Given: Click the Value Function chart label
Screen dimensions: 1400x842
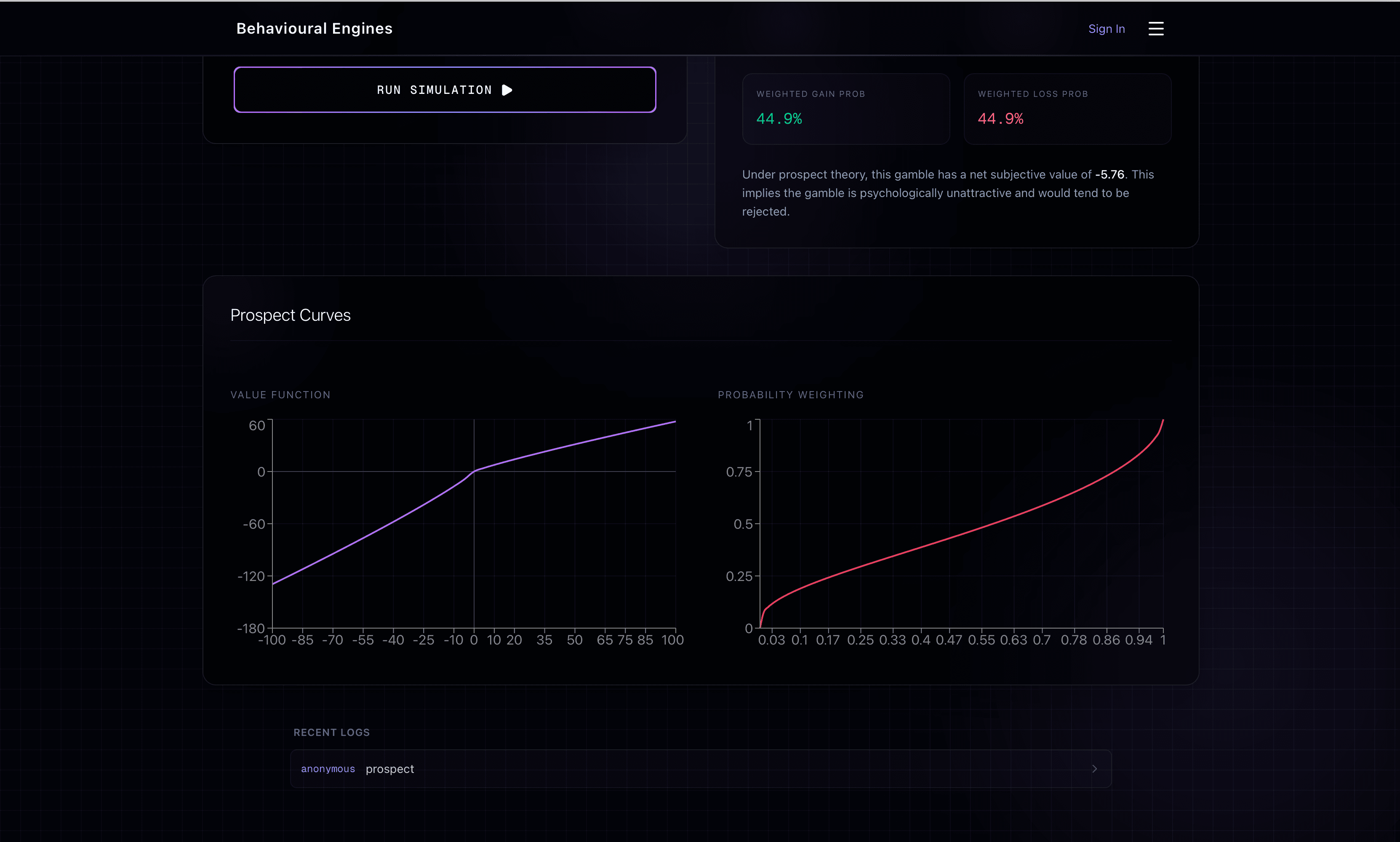Looking at the screenshot, I should pyautogui.click(x=280, y=395).
